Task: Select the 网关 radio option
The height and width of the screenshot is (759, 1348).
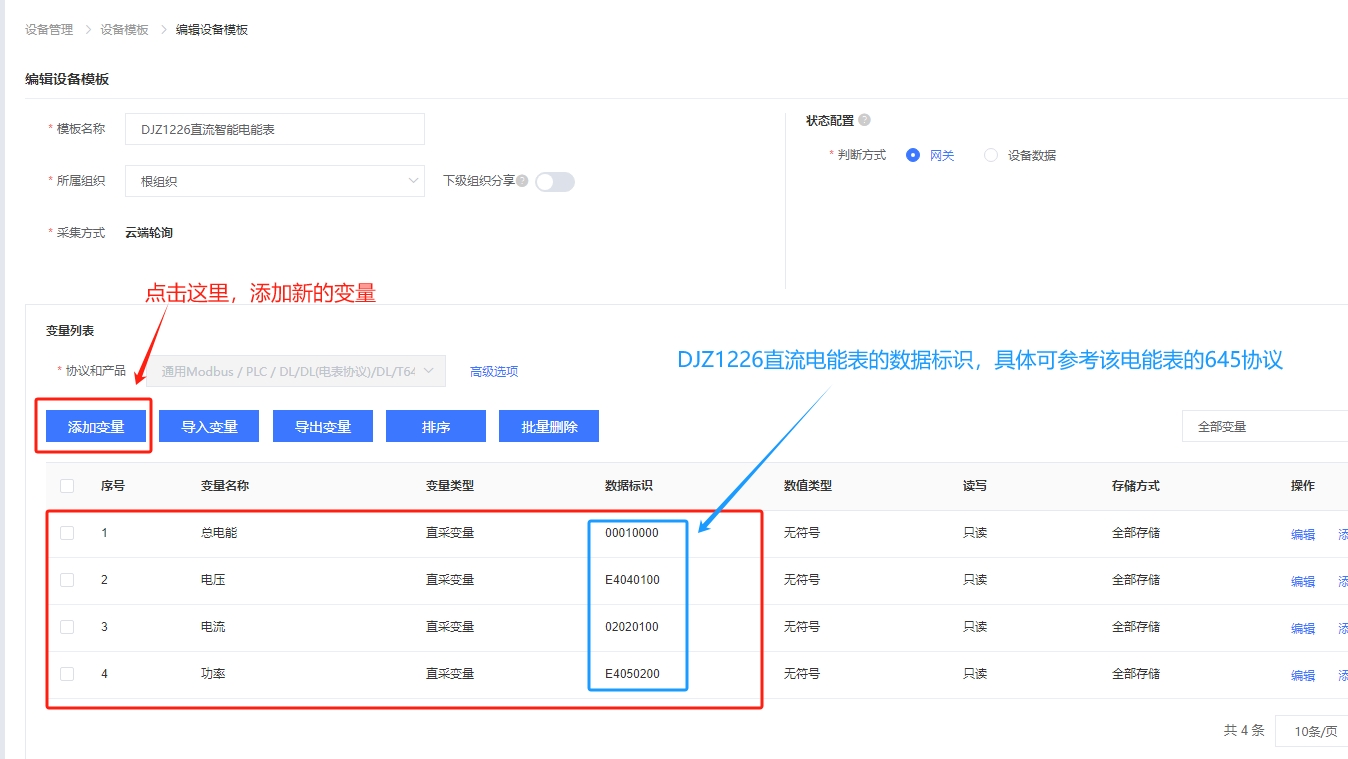Action: 913,155
